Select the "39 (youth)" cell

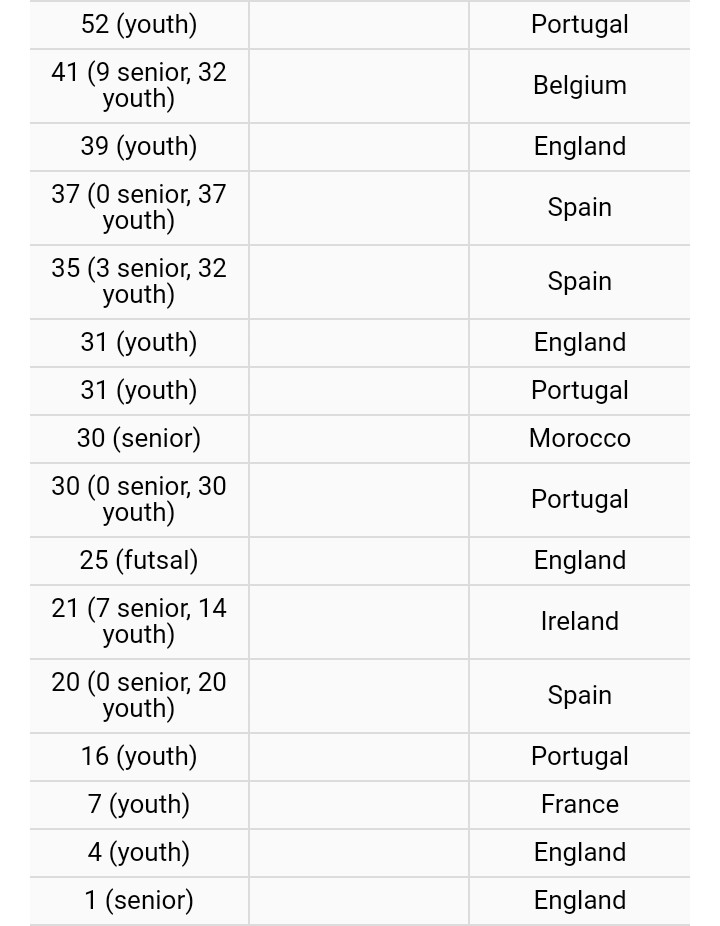[x=139, y=146]
